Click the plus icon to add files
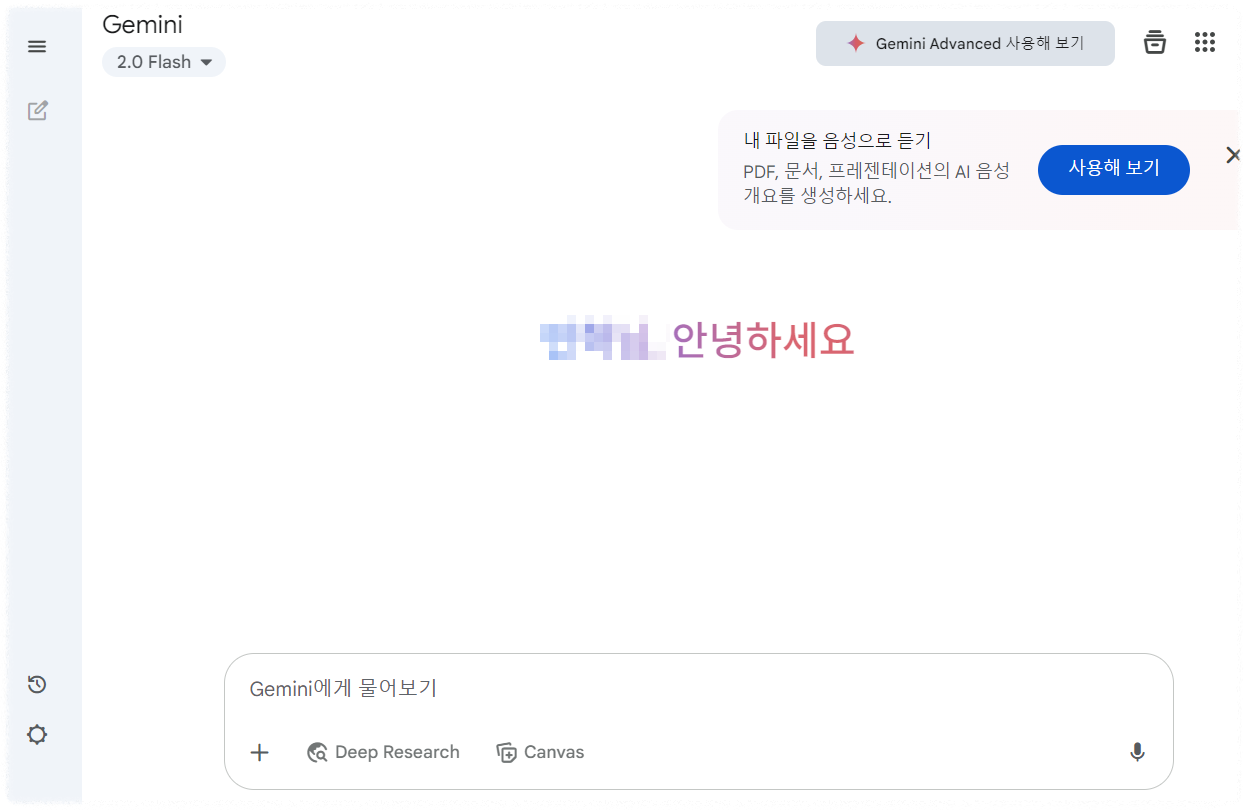 (260, 753)
